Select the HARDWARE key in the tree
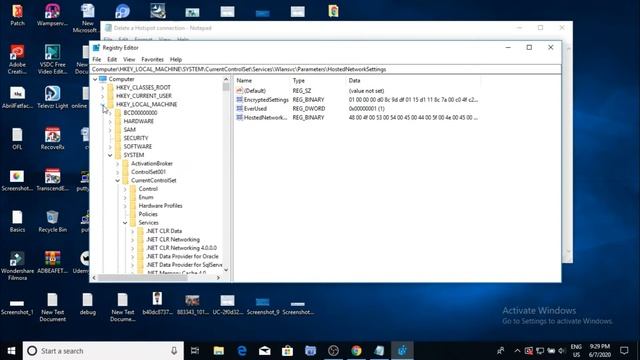The height and width of the screenshot is (360, 640). pos(139,121)
